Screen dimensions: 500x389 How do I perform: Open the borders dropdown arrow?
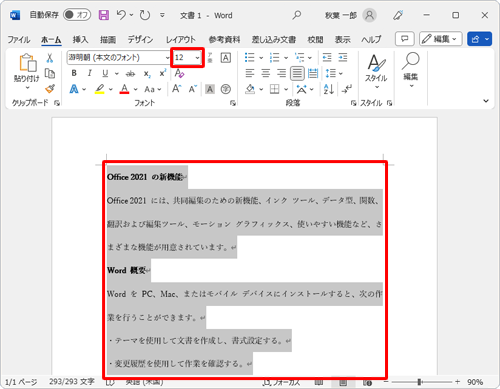286,89
